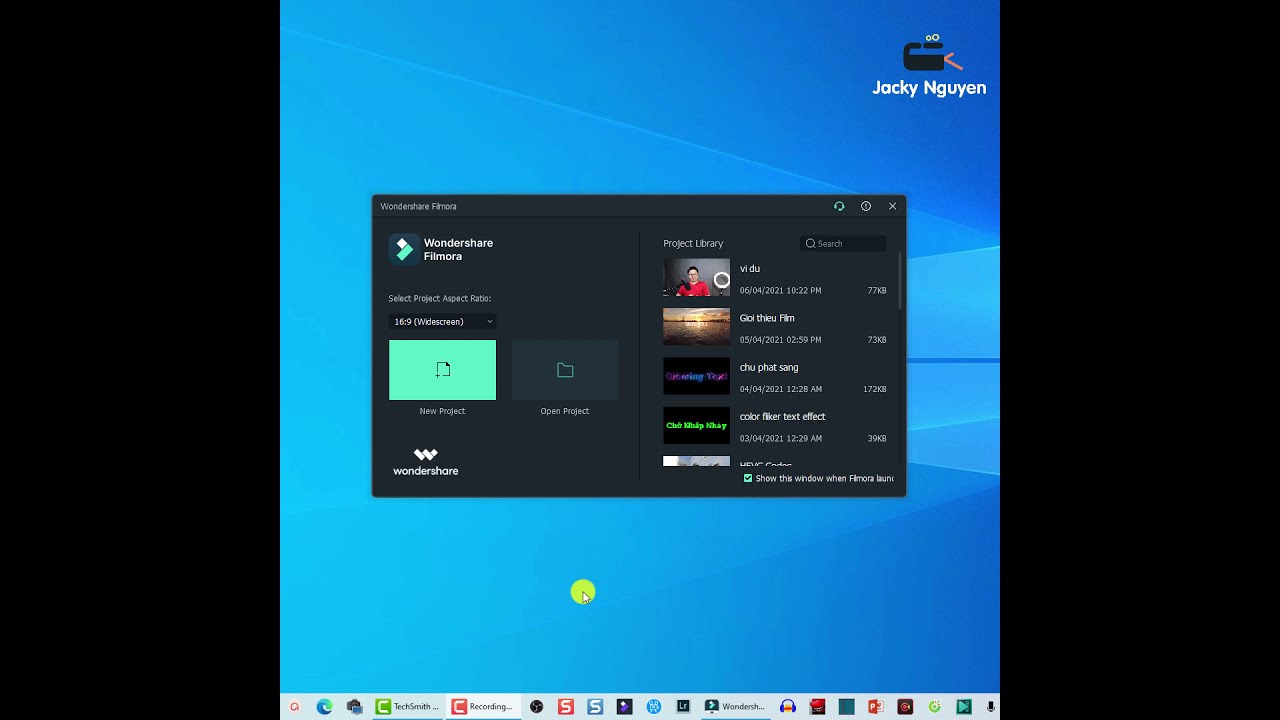Click the 73KB file size value
The width and height of the screenshot is (1280, 720).
click(x=877, y=340)
